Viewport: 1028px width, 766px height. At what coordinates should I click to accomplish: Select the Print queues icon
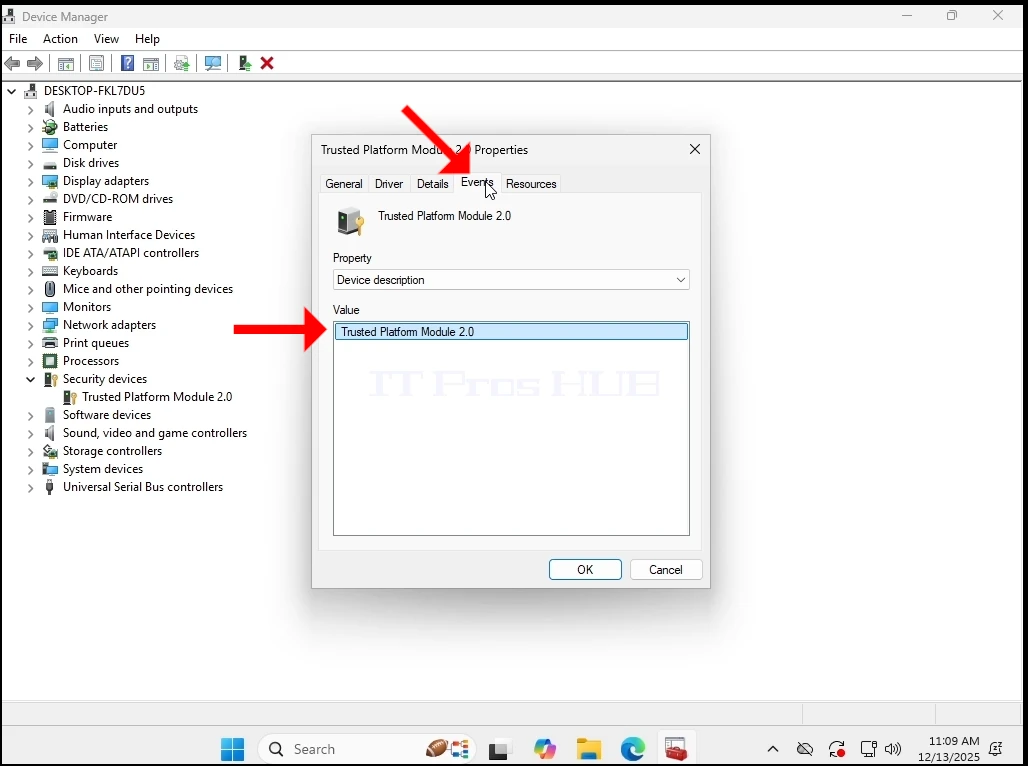pos(50,343)
